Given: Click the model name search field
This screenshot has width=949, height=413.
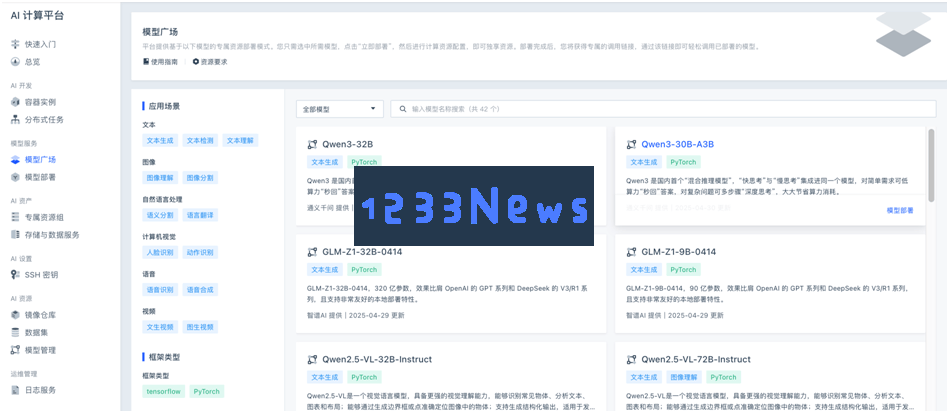Looking at the screenshot, I should [663, 109].
